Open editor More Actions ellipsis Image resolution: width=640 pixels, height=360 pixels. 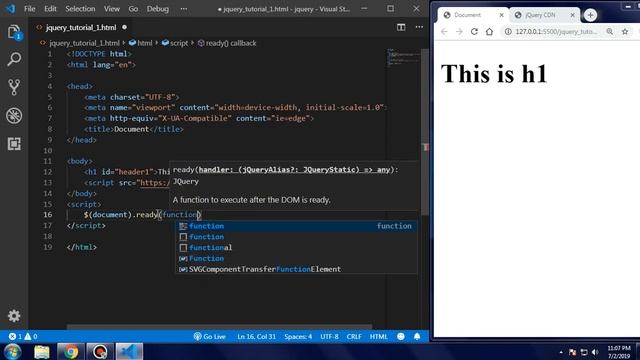(419, 27)
